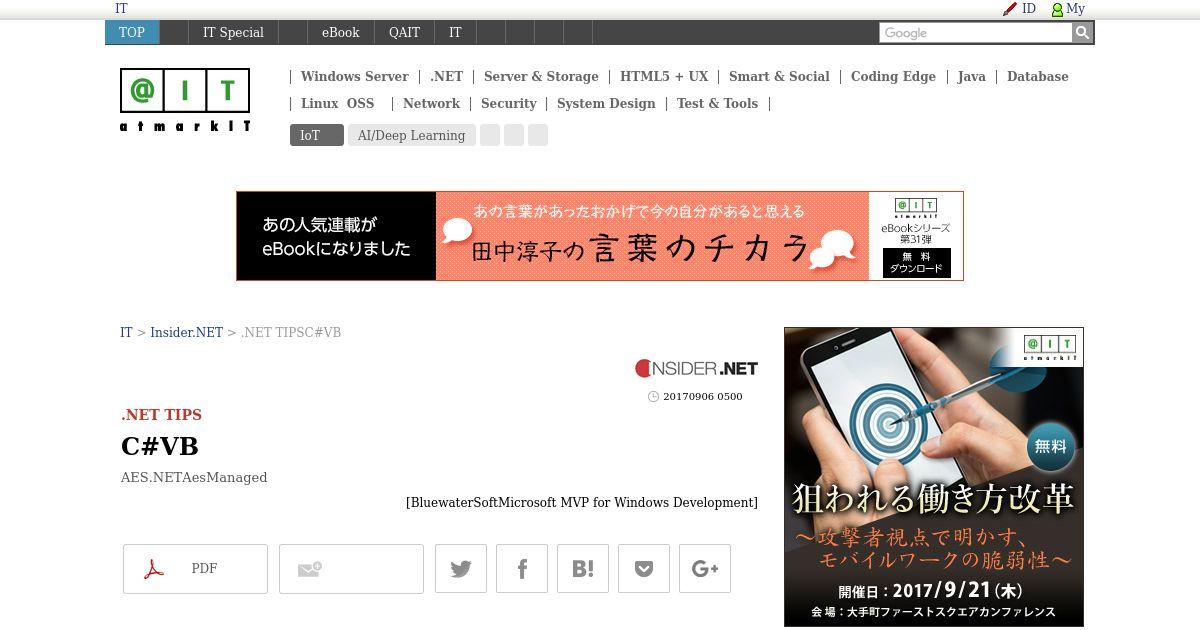
Task: Share article on Google+
Action: click(x=705, y=569)
